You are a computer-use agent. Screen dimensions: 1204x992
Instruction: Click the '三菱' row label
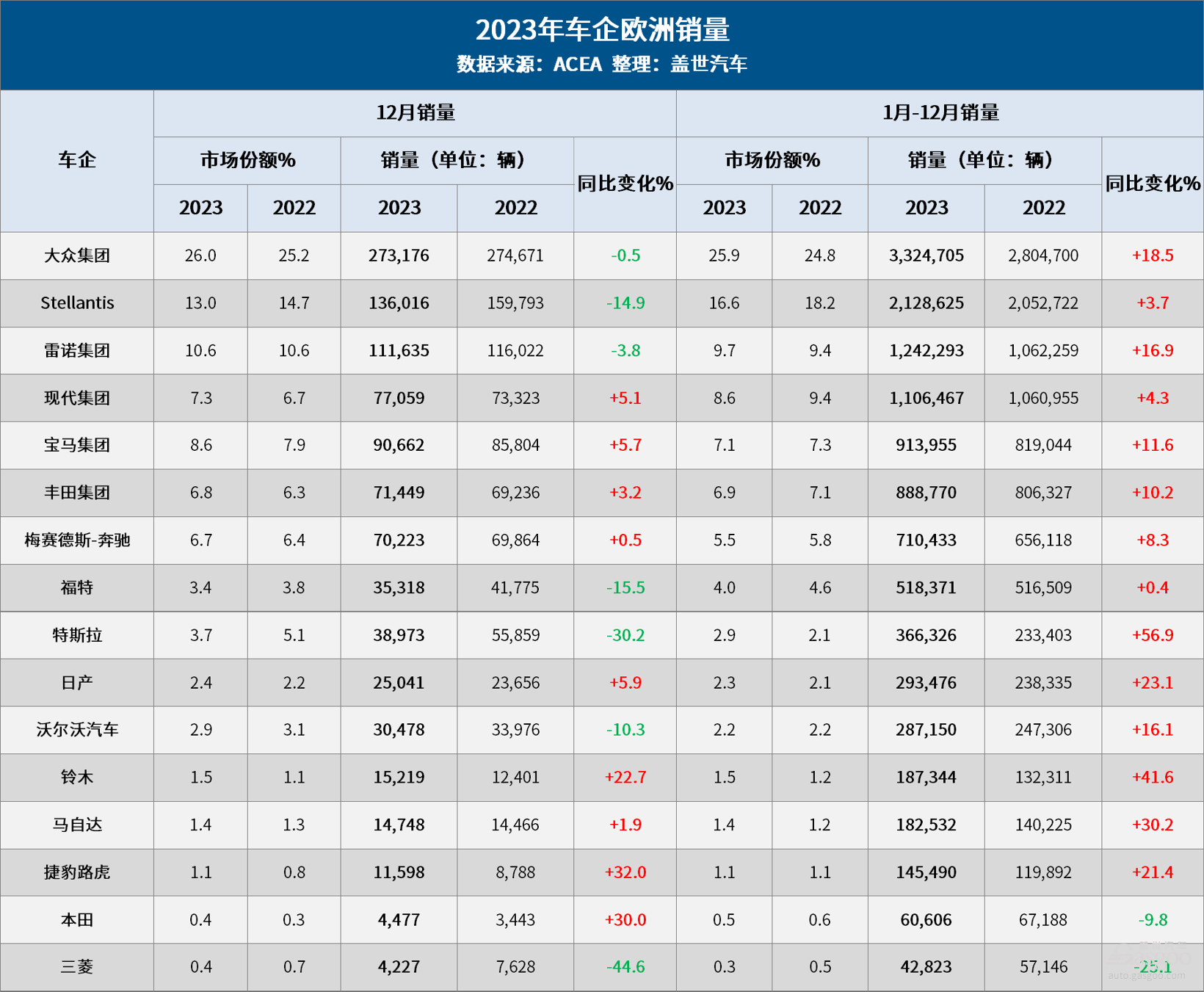77,967
